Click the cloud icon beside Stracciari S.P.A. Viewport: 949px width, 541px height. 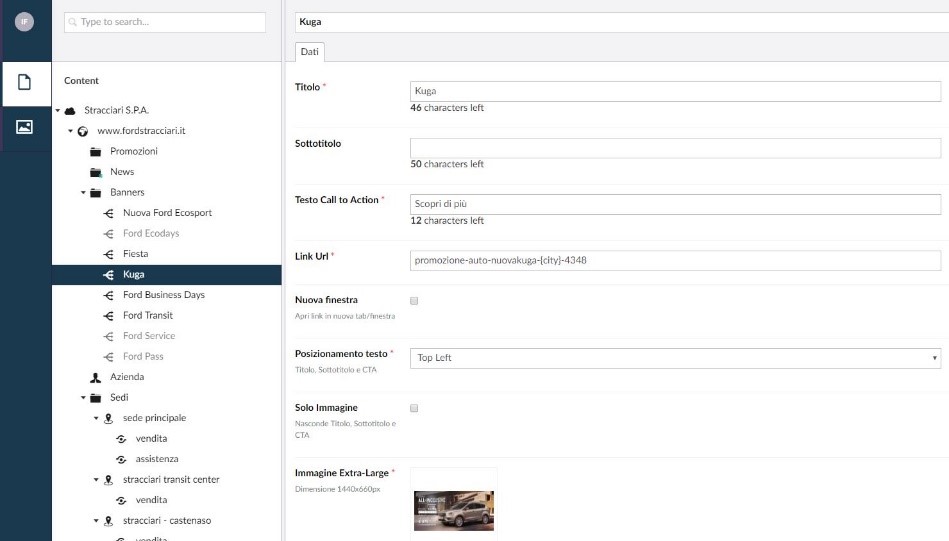click(70, 110)
